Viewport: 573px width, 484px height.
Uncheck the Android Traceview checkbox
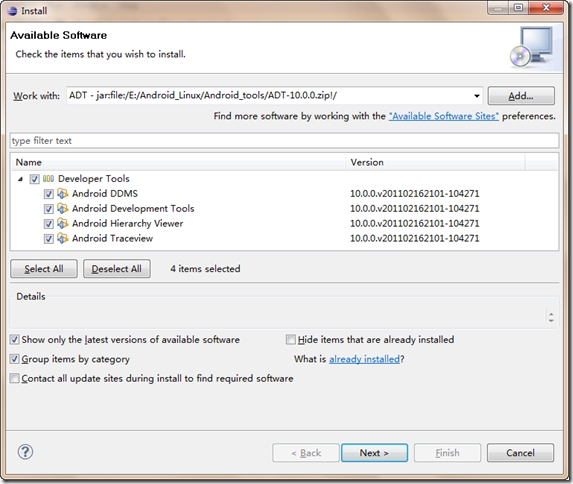49,239
